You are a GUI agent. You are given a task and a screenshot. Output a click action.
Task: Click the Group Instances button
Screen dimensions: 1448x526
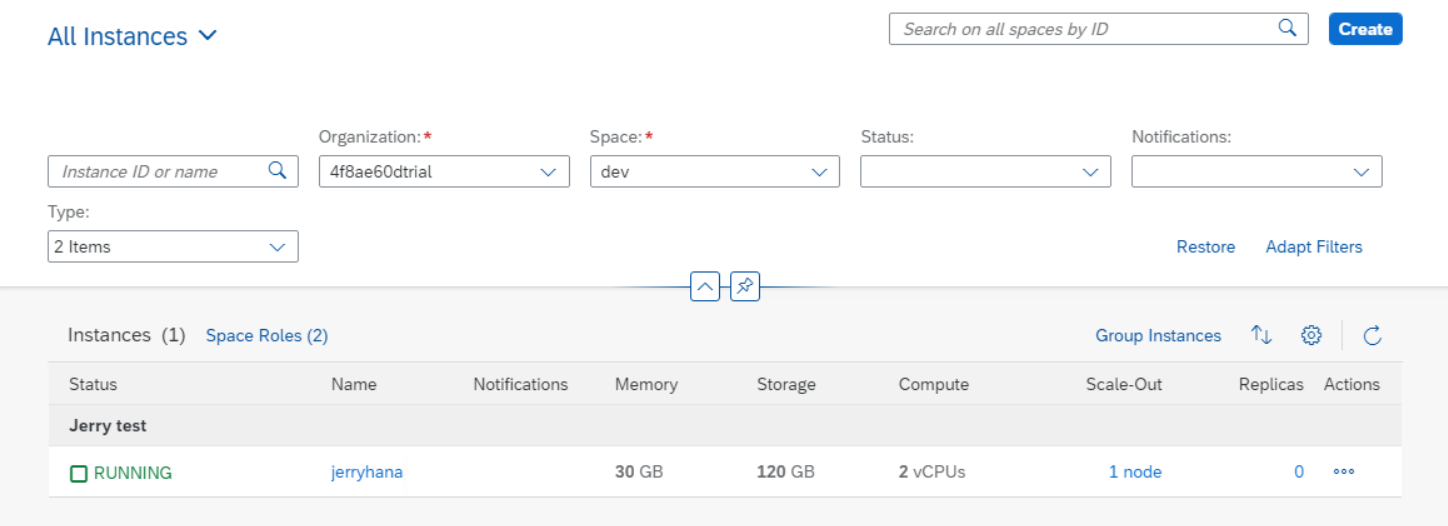coord(1157,336)
